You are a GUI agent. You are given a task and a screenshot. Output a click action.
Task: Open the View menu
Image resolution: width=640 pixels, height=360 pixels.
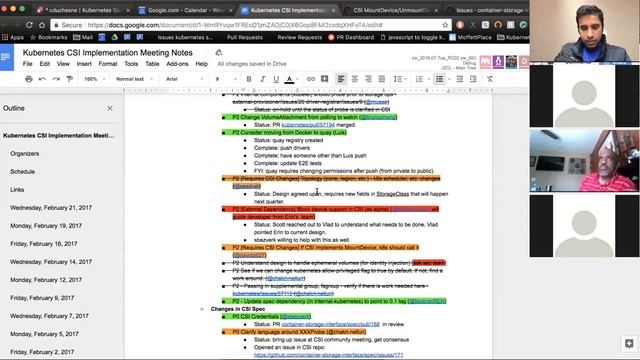[63, 64]
